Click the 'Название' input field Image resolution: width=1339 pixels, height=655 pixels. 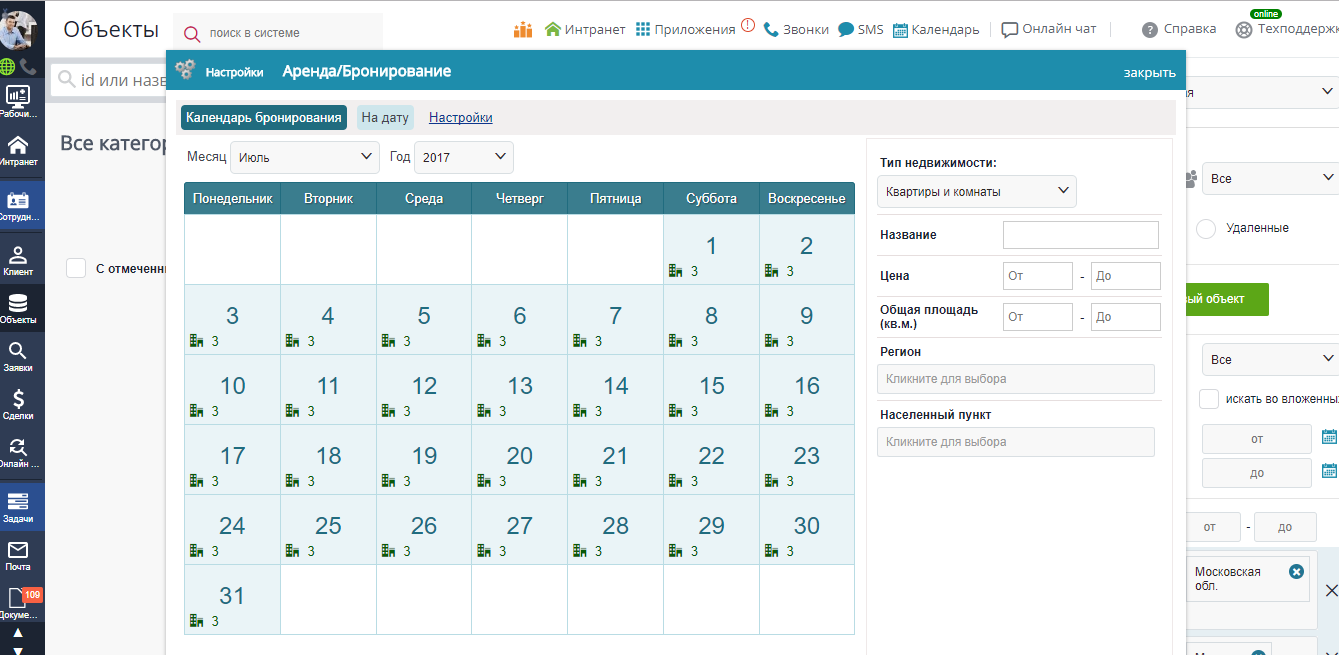pos(1080,235)
